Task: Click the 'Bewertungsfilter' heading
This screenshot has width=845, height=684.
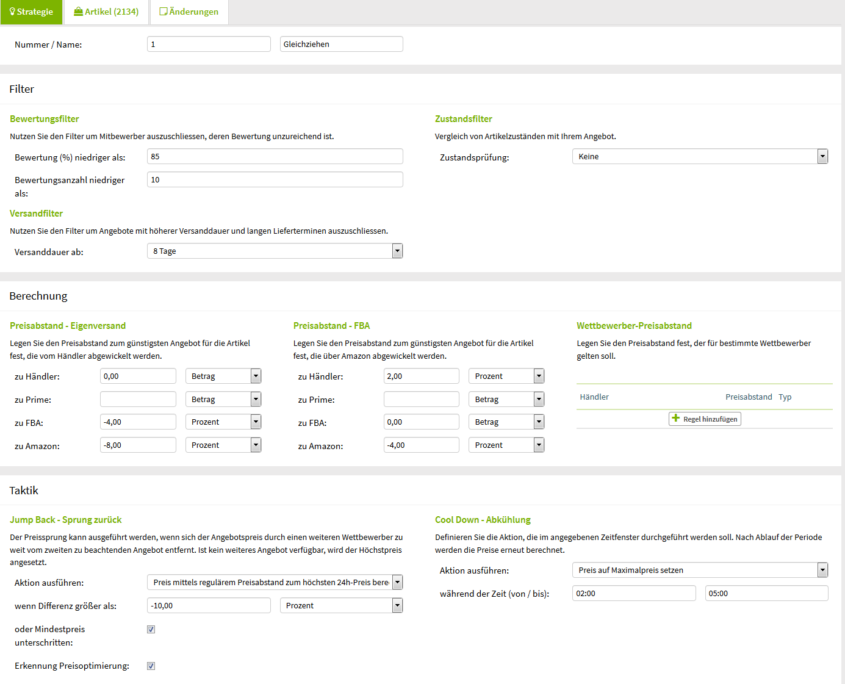Action: tap(44, 119)
